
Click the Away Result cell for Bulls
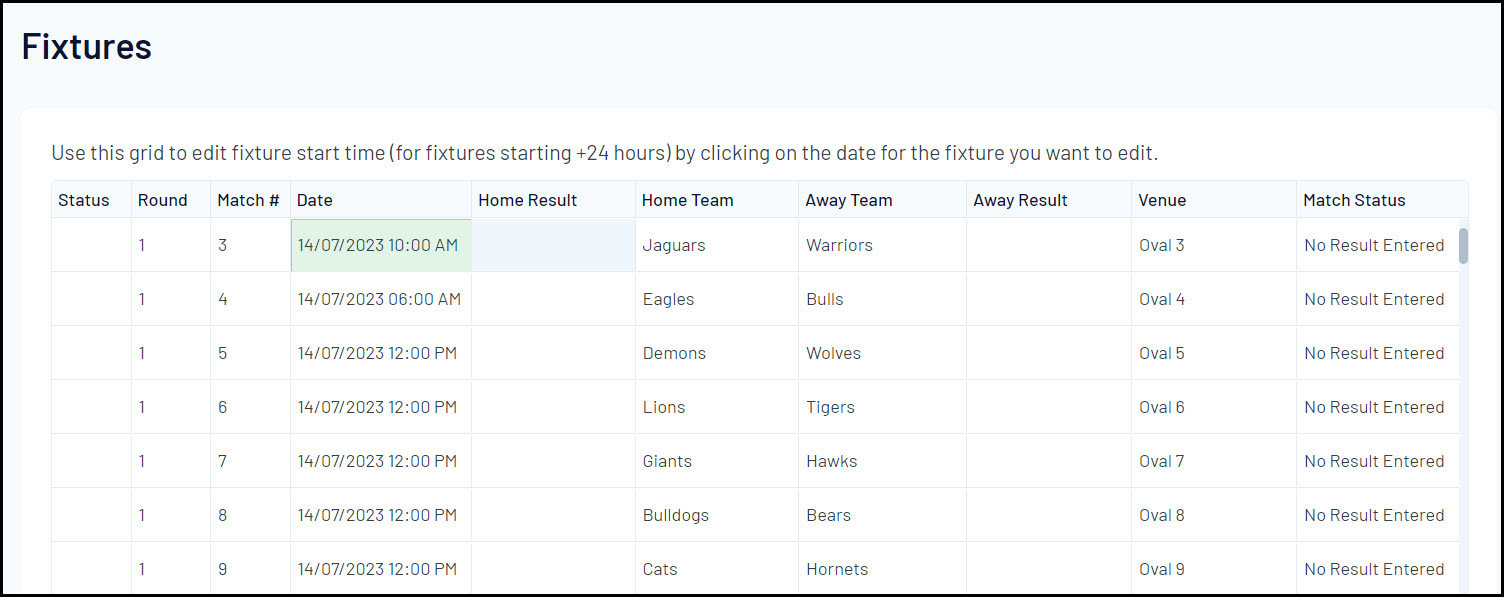1048,299
